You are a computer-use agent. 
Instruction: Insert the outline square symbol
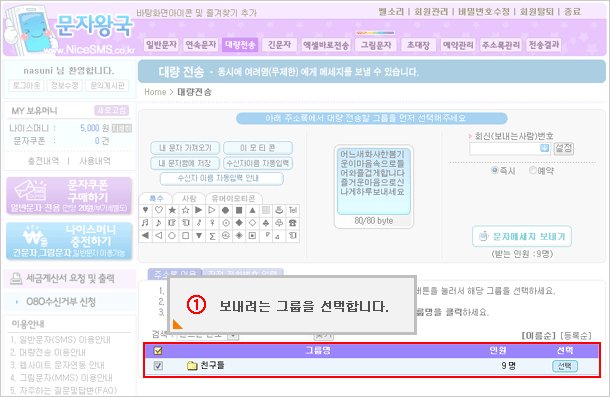186,235
